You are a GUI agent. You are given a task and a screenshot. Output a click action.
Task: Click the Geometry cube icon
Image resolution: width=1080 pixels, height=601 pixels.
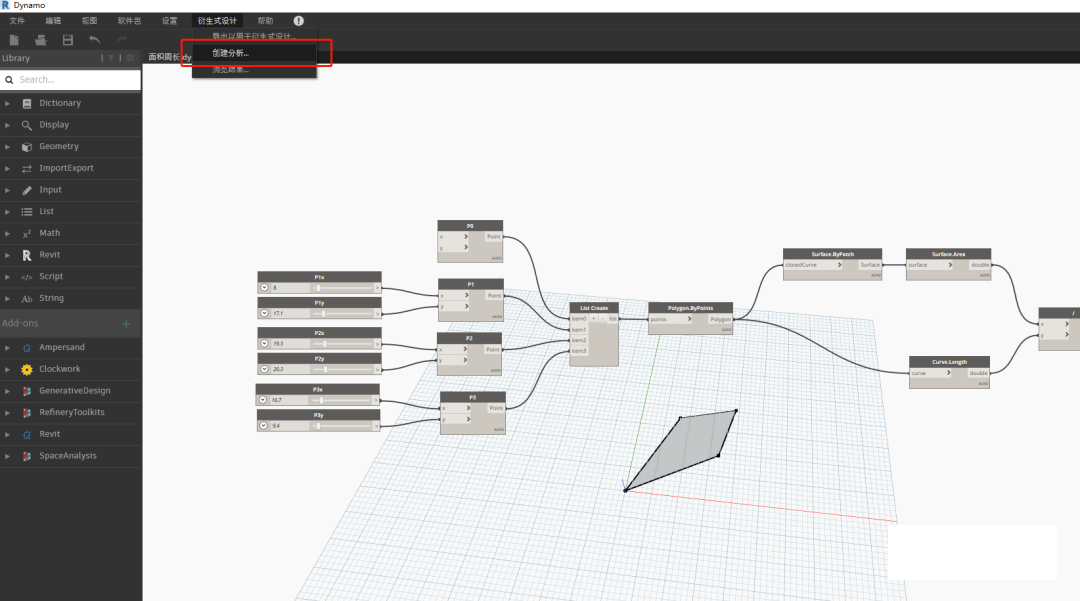coord(27,147)
